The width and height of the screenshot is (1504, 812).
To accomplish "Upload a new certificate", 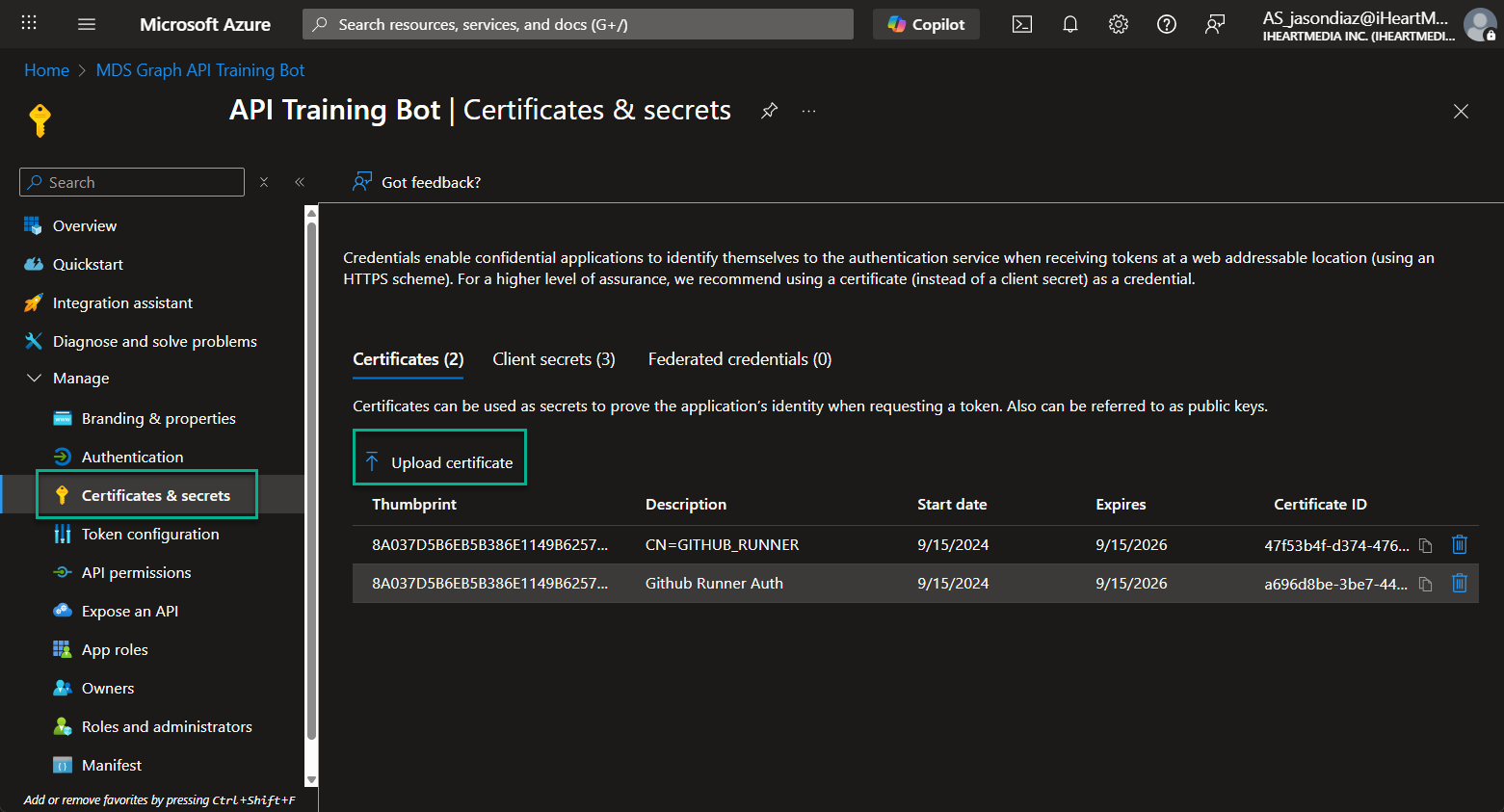I will 439,461.
